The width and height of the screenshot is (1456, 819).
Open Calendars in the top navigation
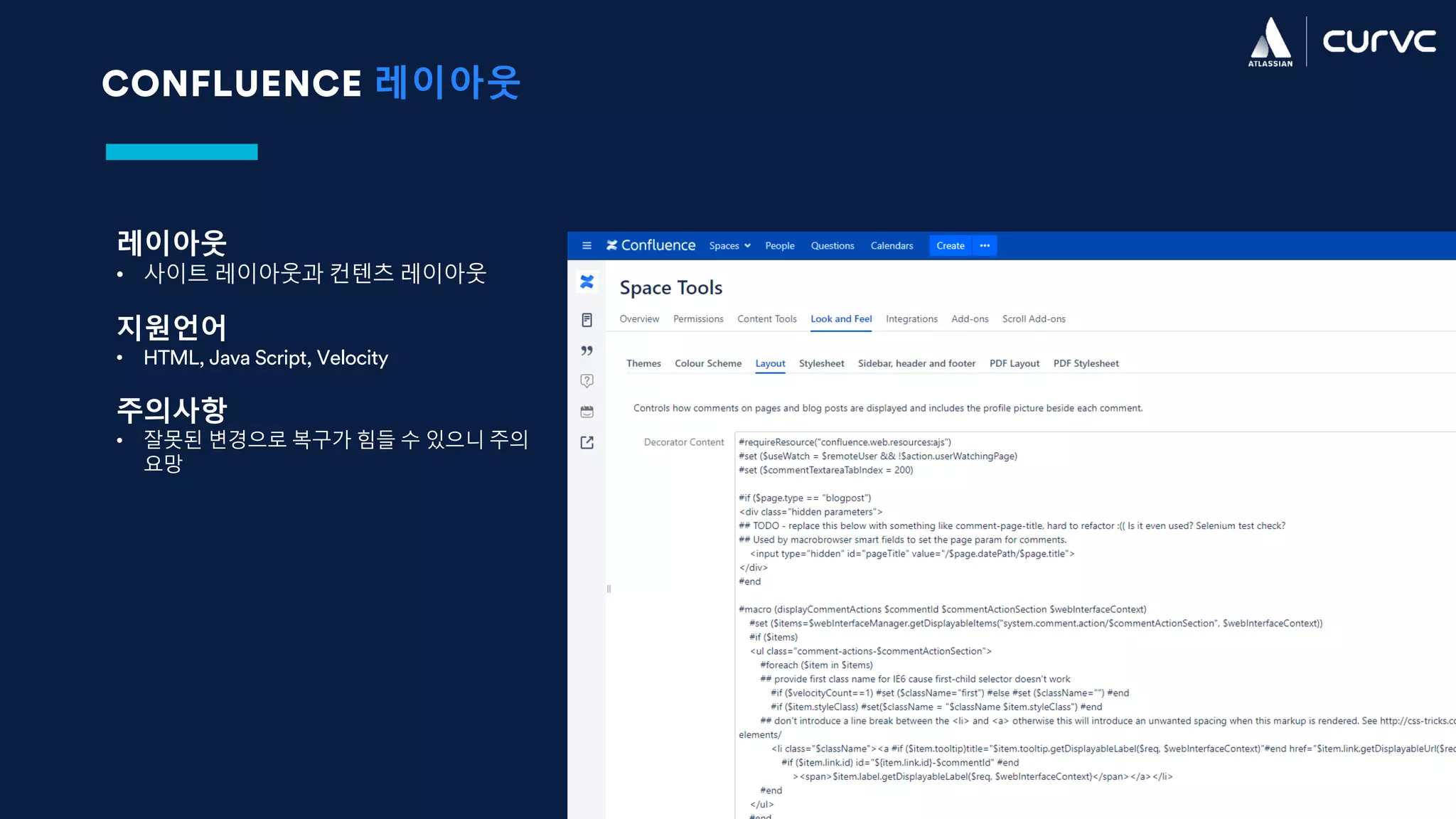892,246
